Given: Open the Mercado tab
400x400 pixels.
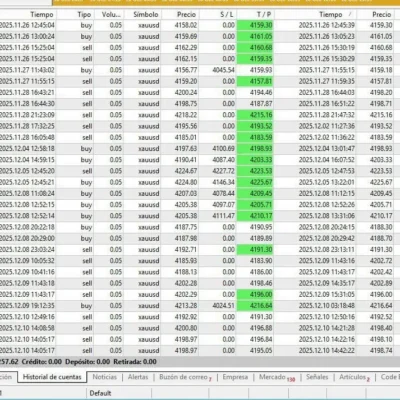Looking at the screenshot, I should click(x=277, y=377).
